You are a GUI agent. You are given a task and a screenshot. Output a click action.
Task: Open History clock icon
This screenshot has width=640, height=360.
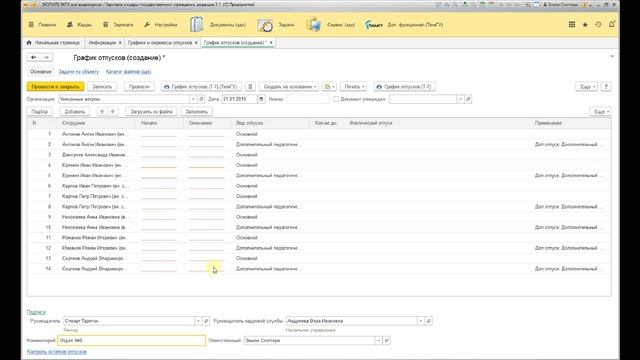[x=598, y=24]
